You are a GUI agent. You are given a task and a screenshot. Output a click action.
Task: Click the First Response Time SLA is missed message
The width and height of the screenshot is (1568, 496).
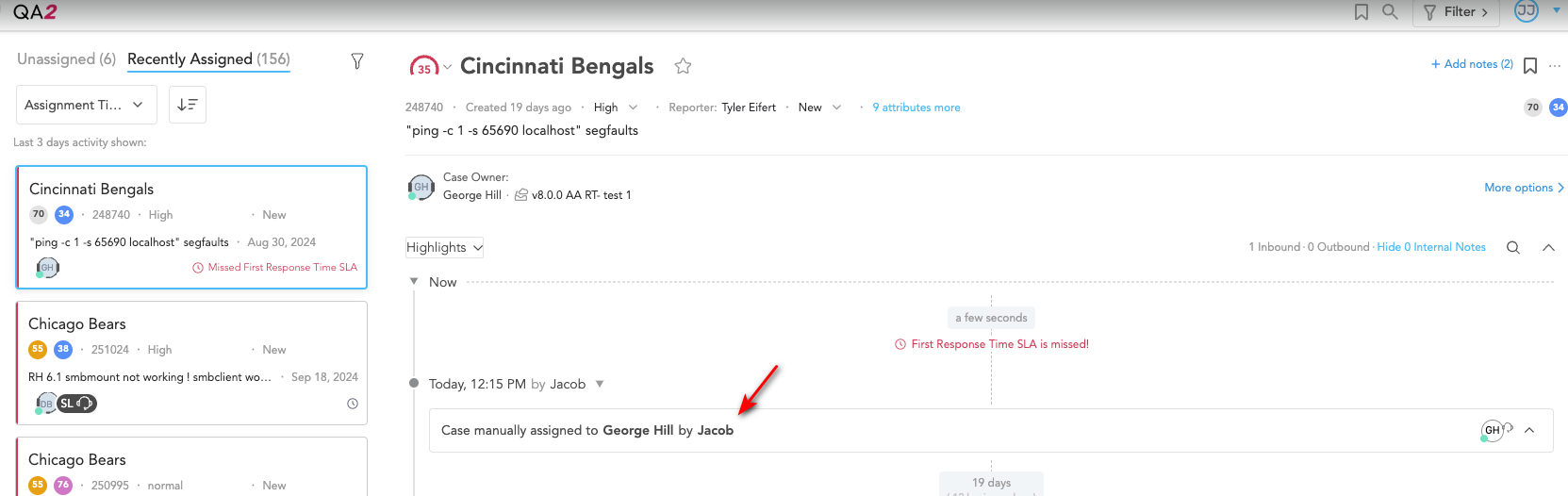click(x=992, y=344)
